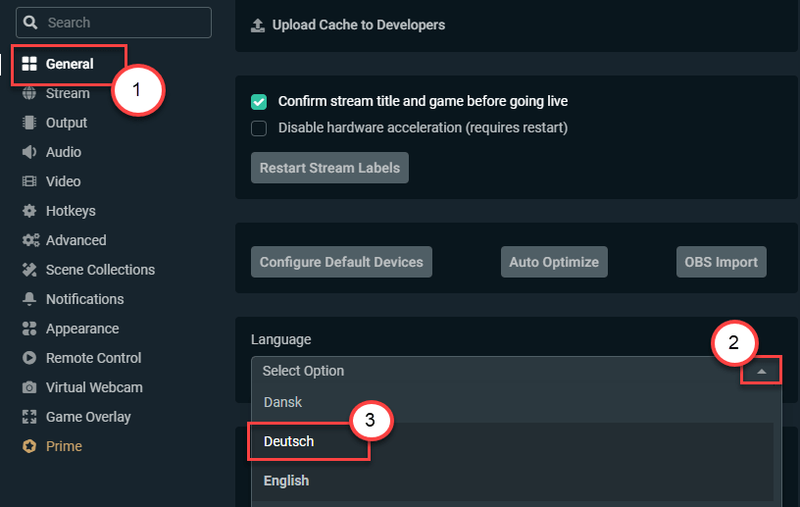Open Audio settings via speaker icon
800x507 pixels.
point(29,152)
